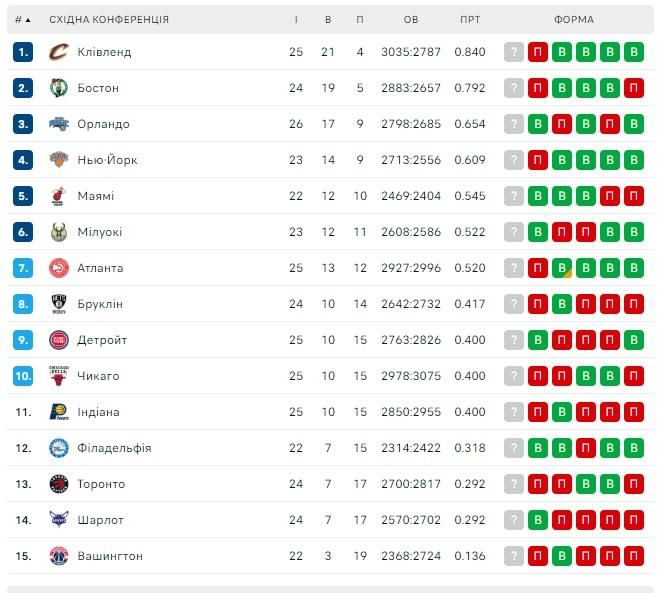Show Cleveland's upcoming match question-mark badge
This screenshot has width=665, height=593.
[514, 52]
